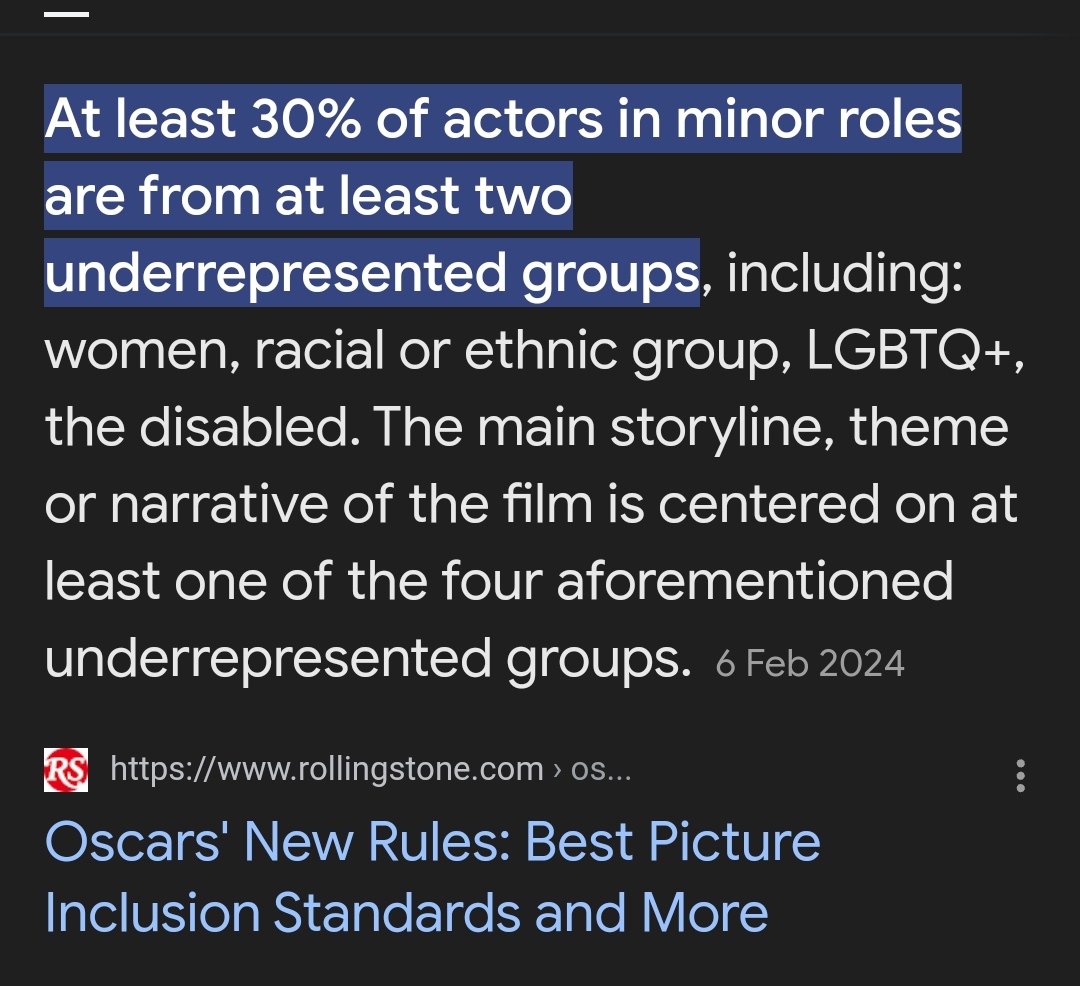Click the word 'including:' in the snippet
The width and height of the screenshot is (1080, 986).
coord(845,273)
